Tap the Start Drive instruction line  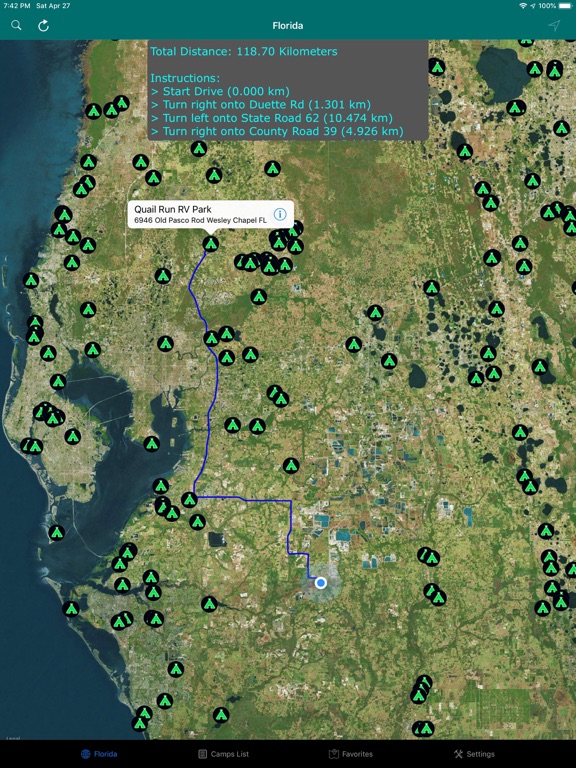coord(220,91)
